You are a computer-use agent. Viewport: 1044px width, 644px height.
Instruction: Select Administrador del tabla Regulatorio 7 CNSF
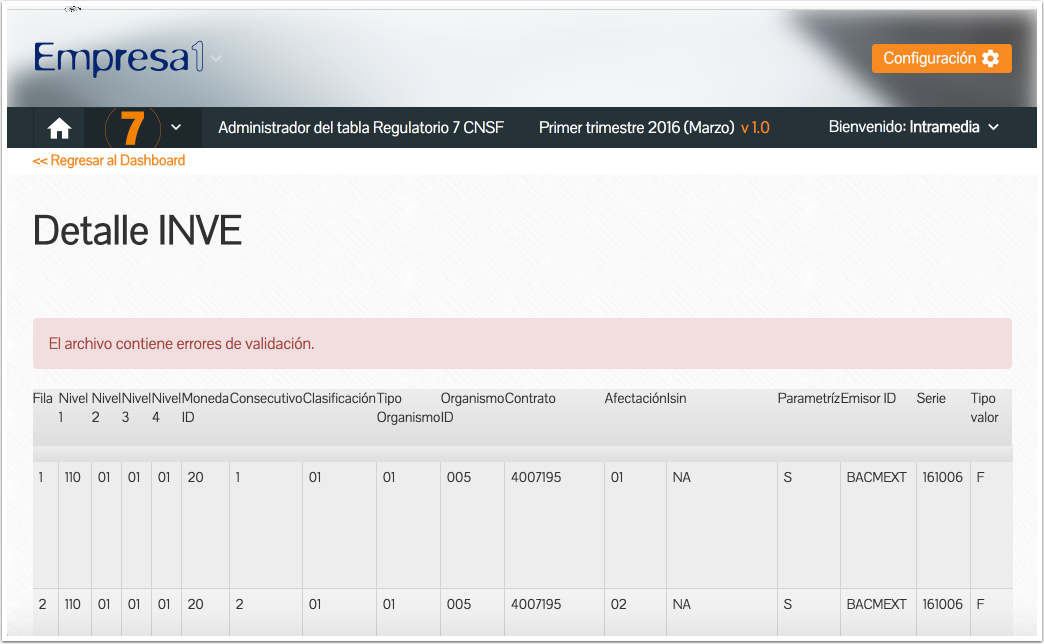point(361,128)
